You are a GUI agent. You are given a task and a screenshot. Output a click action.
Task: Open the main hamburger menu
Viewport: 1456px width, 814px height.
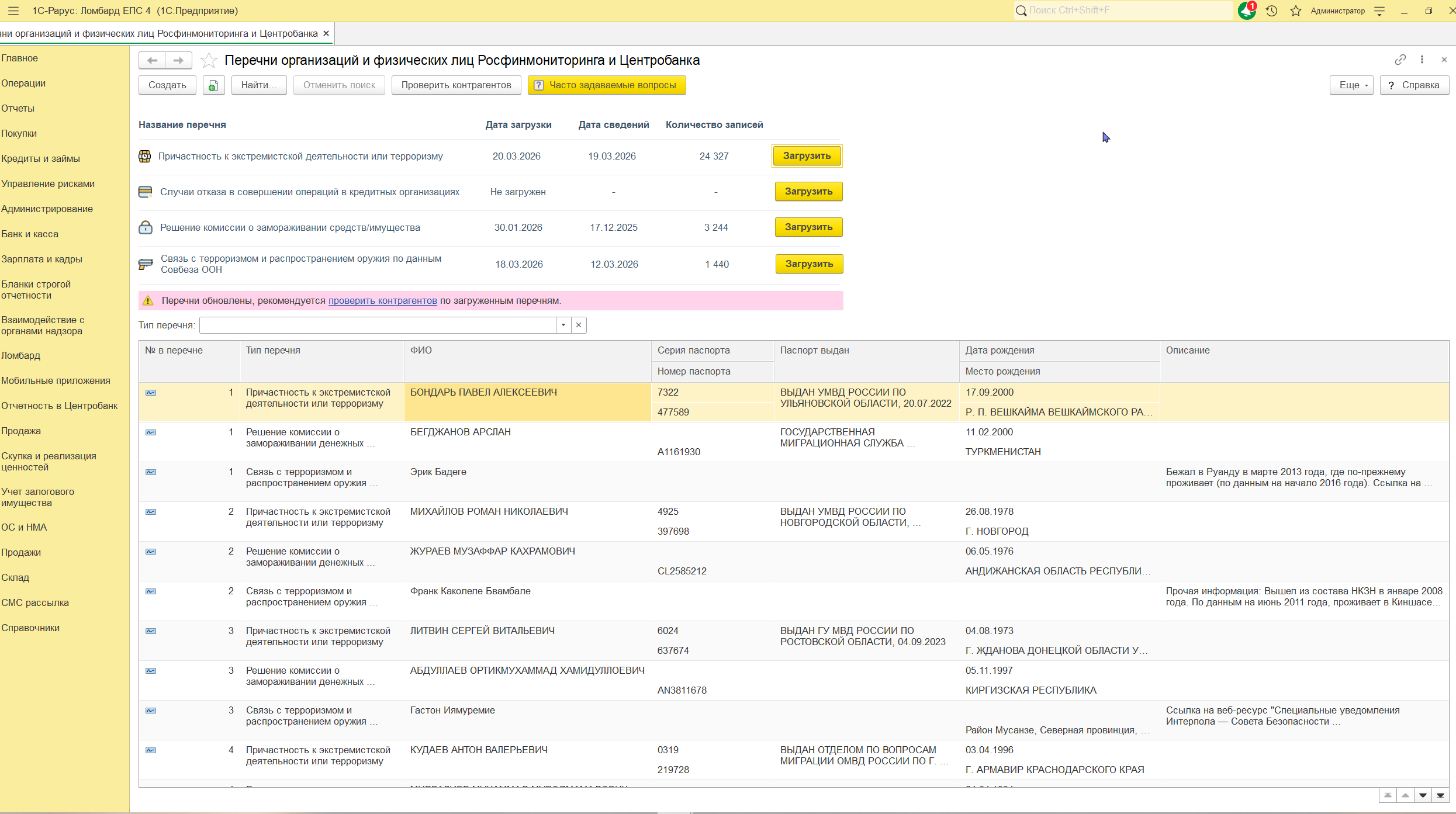click(13, 11)
